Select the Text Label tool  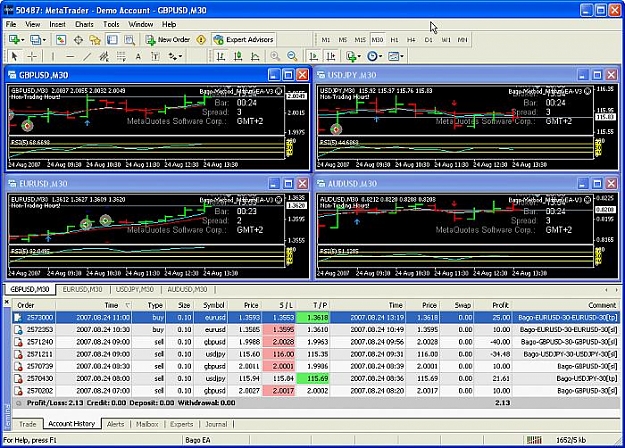[155, 56]
